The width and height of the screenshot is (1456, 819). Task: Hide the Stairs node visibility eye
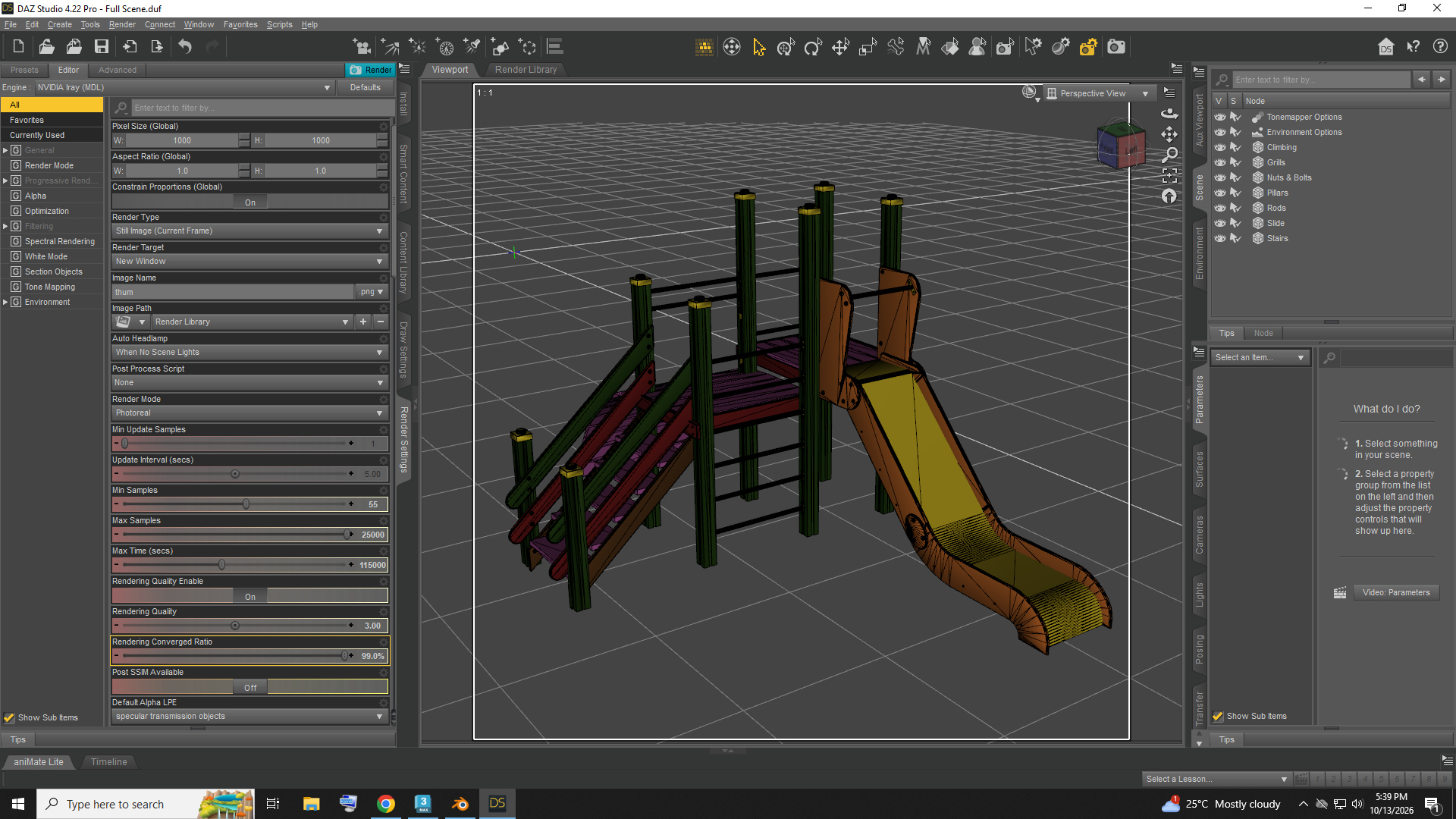coord(1219,238)
